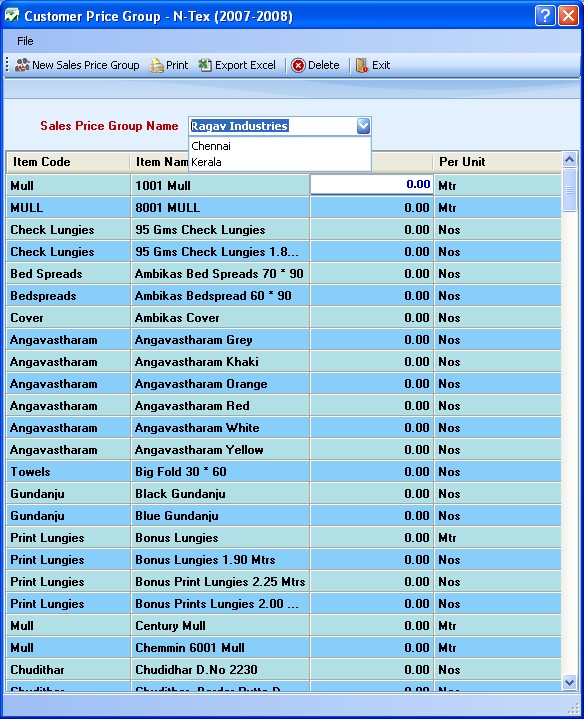Click the Item Code column header
This screenshot has height=719, width=584.
click(68, 162)
